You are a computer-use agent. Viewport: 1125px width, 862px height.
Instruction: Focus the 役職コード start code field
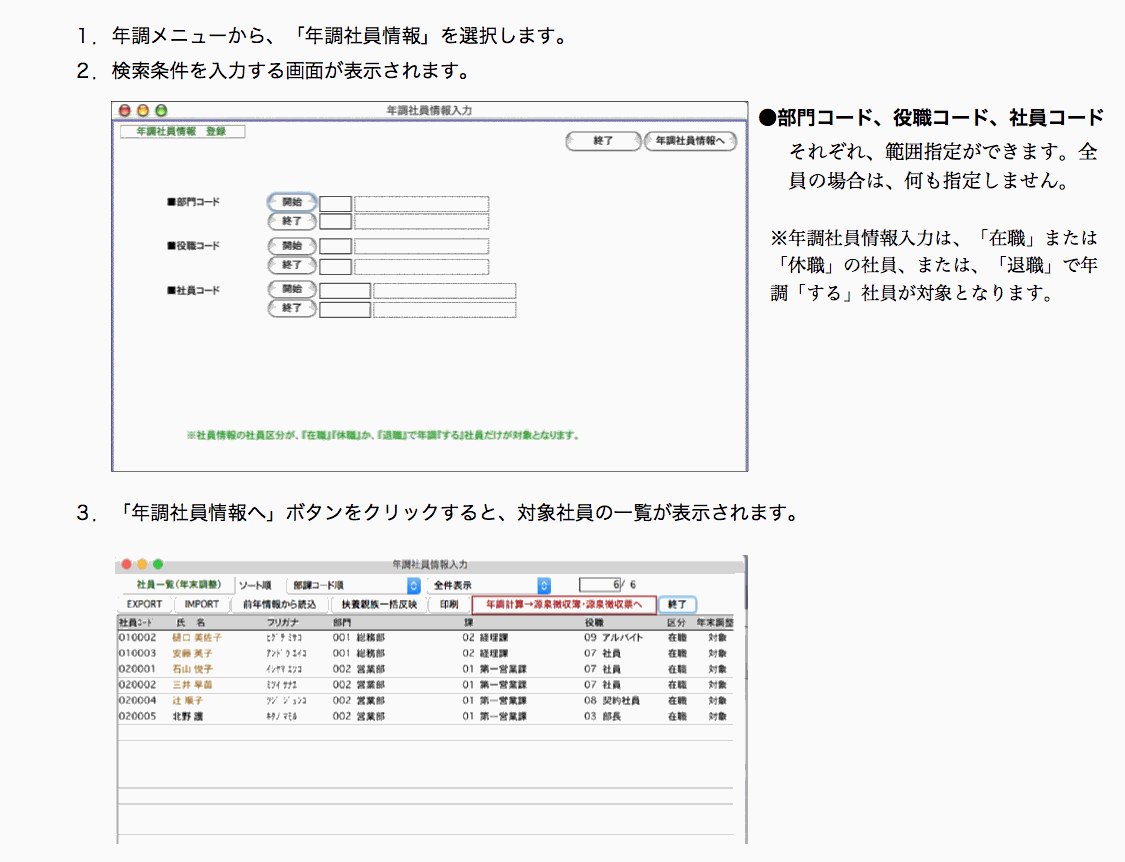click(335, 247)
